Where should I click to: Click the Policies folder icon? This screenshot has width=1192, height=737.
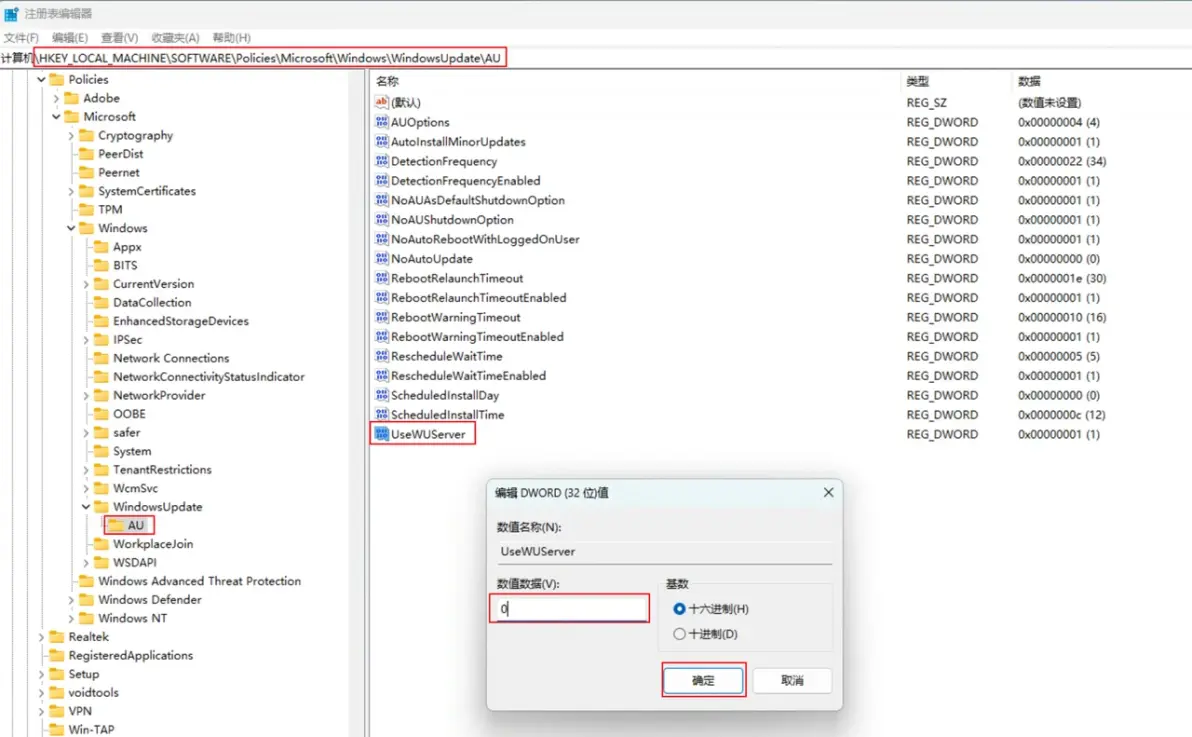tap(56, 79)
